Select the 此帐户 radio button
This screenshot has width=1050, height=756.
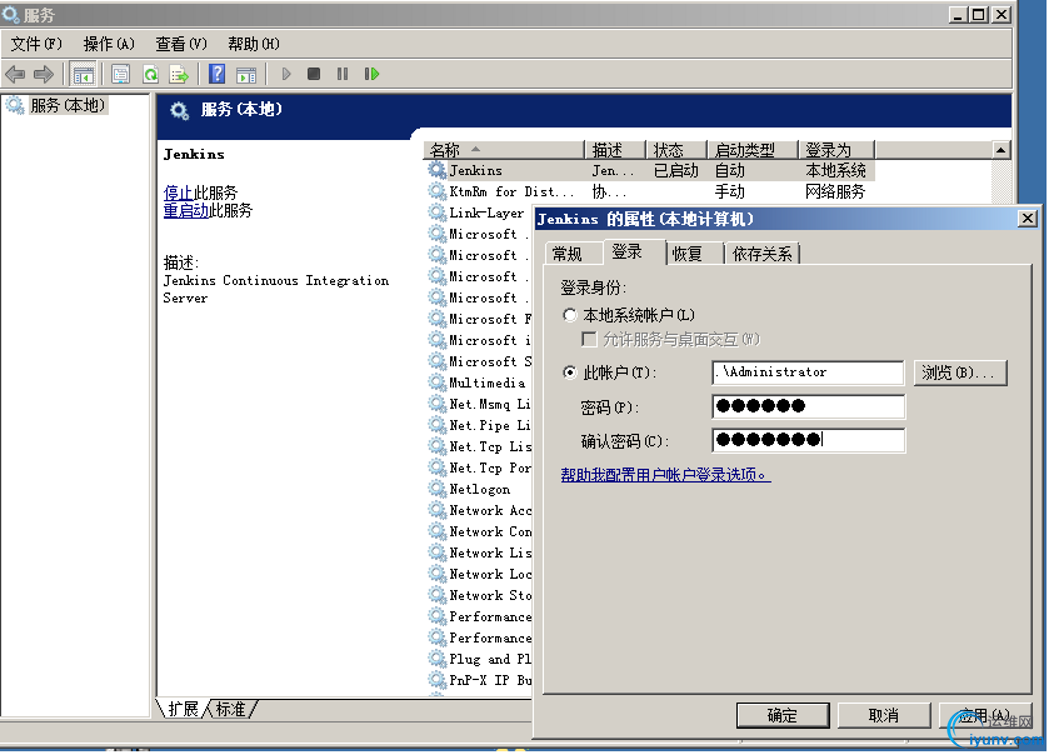(x=571, y=371)
